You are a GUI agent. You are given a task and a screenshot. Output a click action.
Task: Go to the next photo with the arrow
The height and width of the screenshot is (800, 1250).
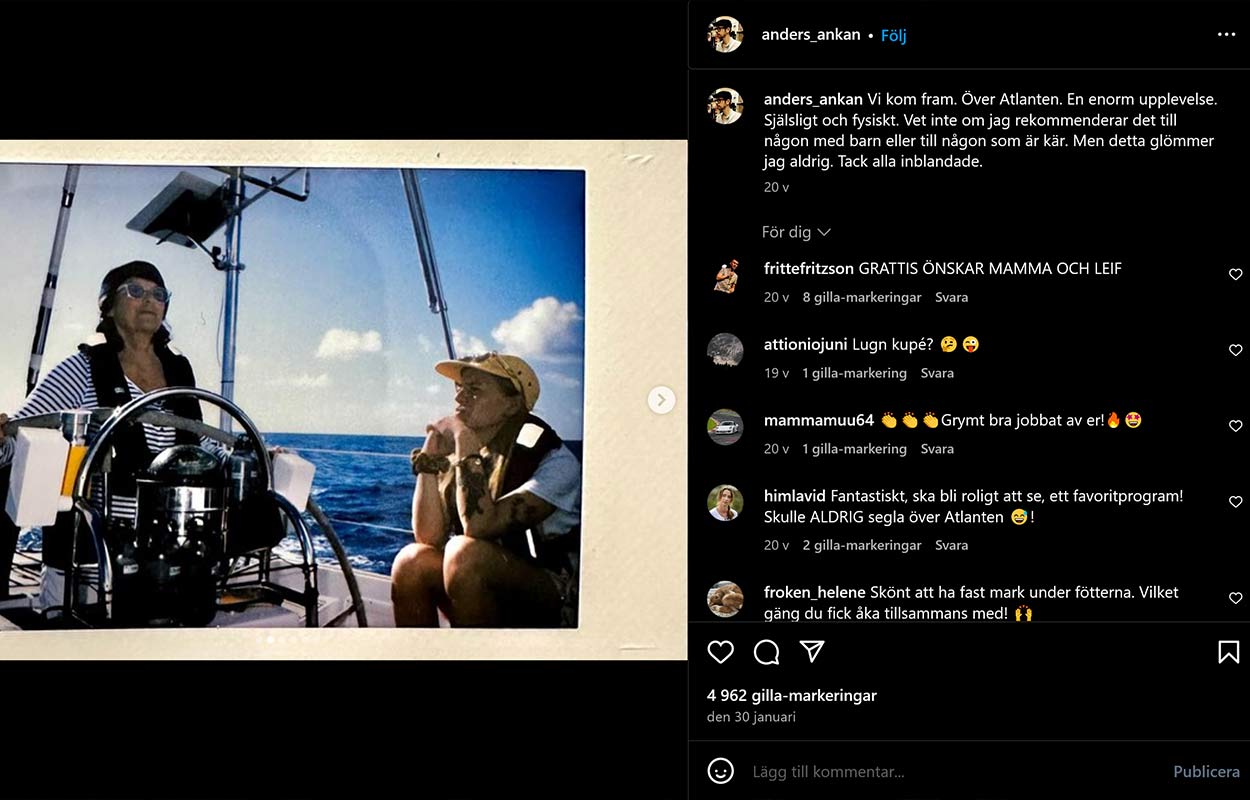(661, 400)
